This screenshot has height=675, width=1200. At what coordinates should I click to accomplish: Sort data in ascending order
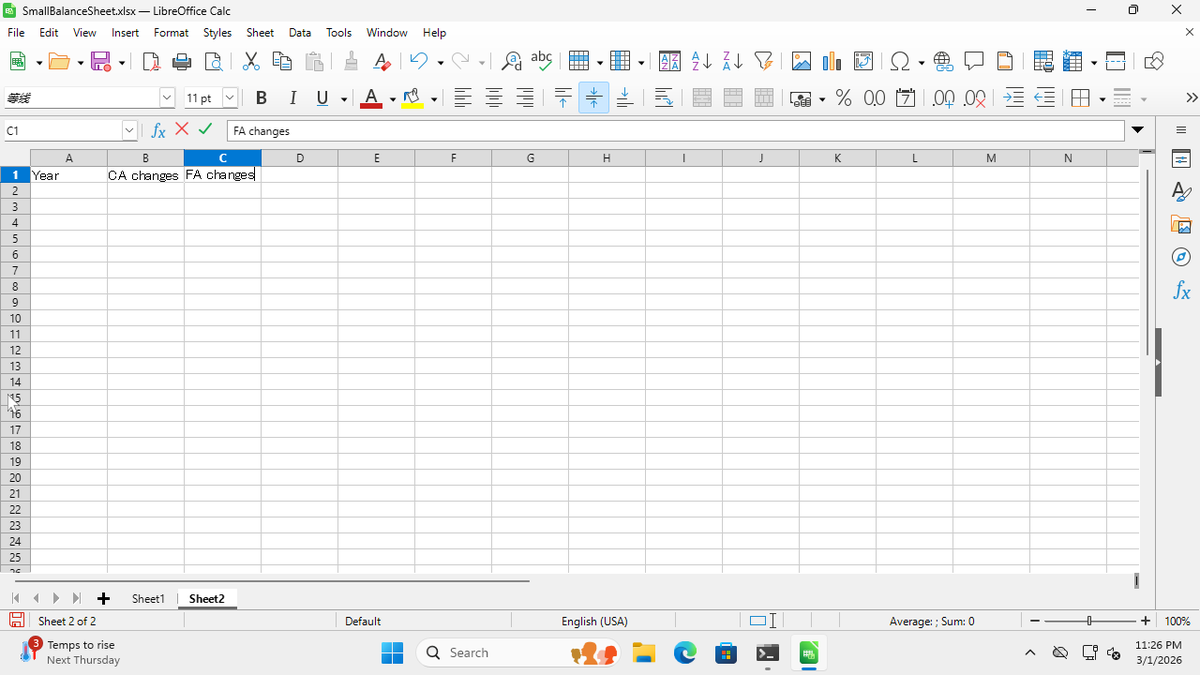[x=700, y=61]
